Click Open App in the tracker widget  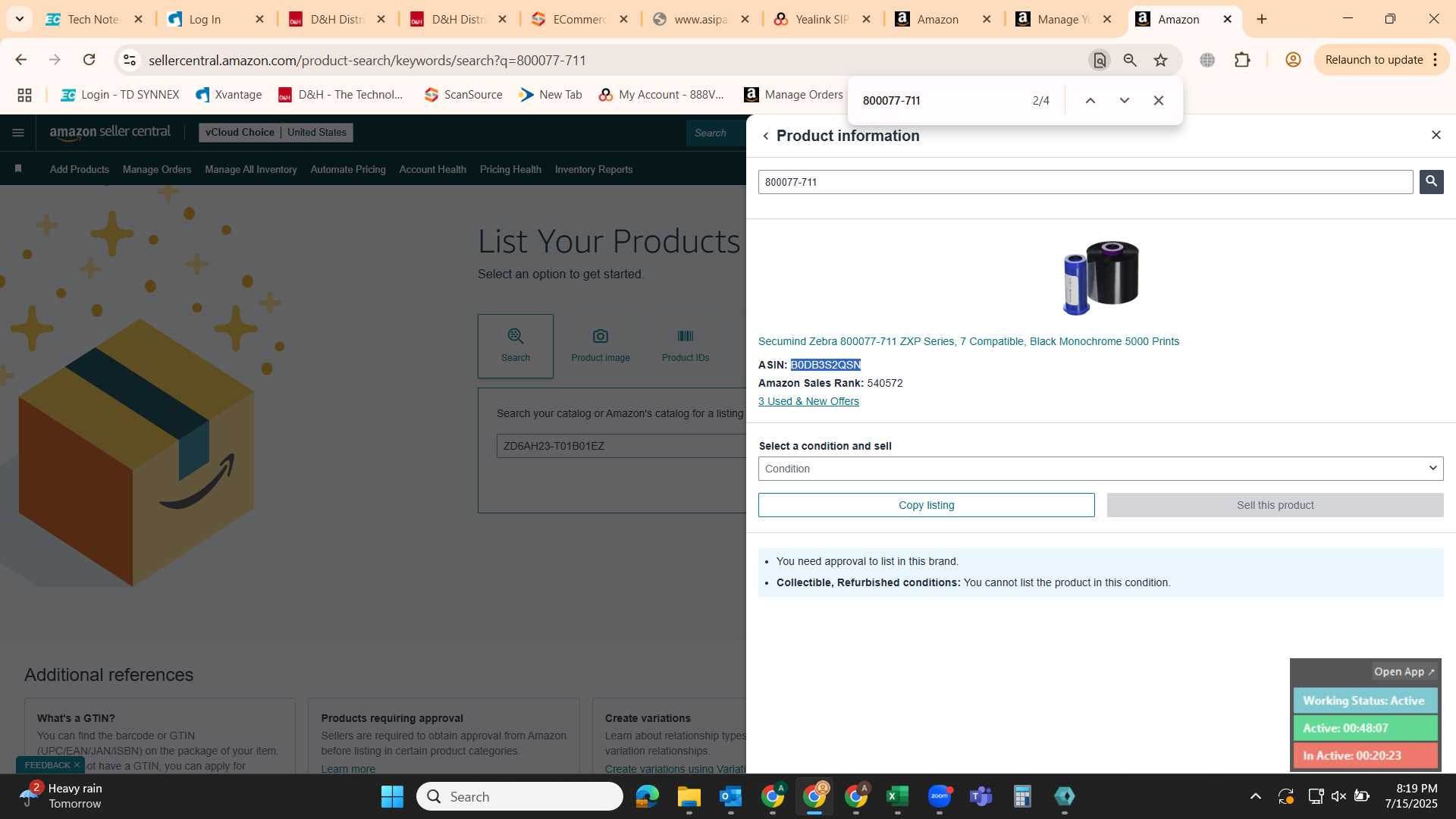click(1404, 671)
